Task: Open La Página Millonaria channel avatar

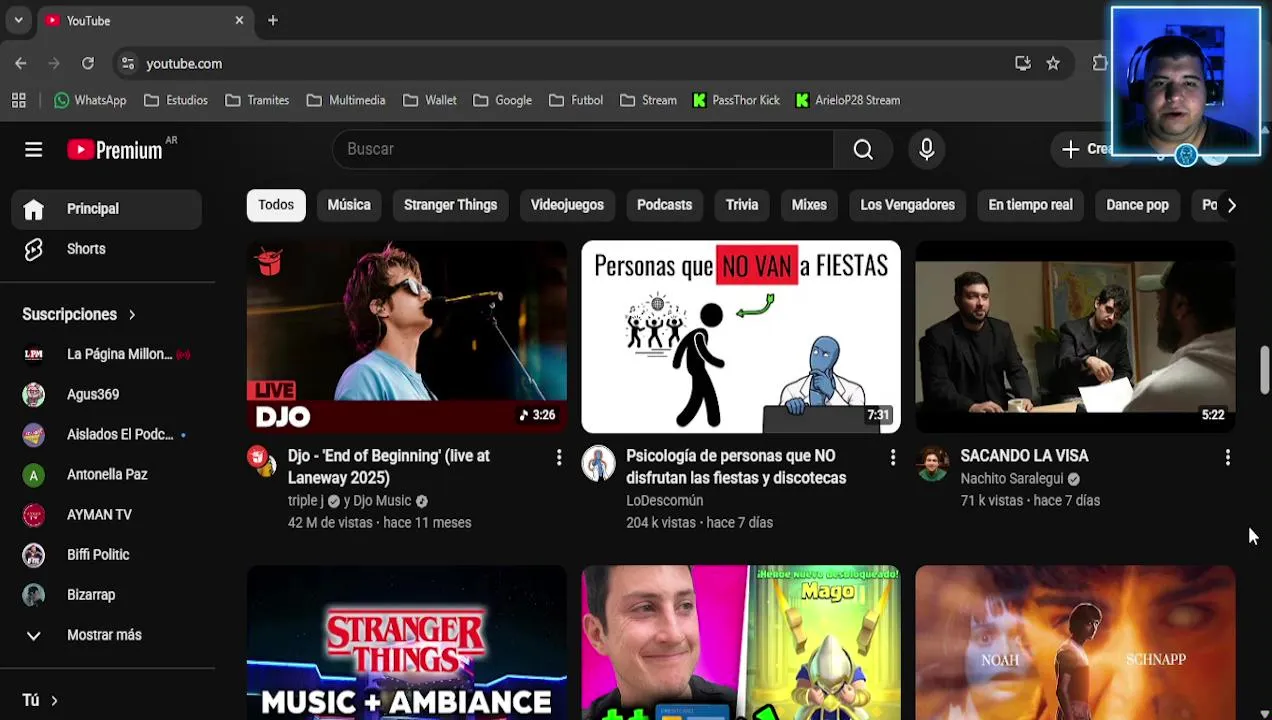Action: [33, 354]
